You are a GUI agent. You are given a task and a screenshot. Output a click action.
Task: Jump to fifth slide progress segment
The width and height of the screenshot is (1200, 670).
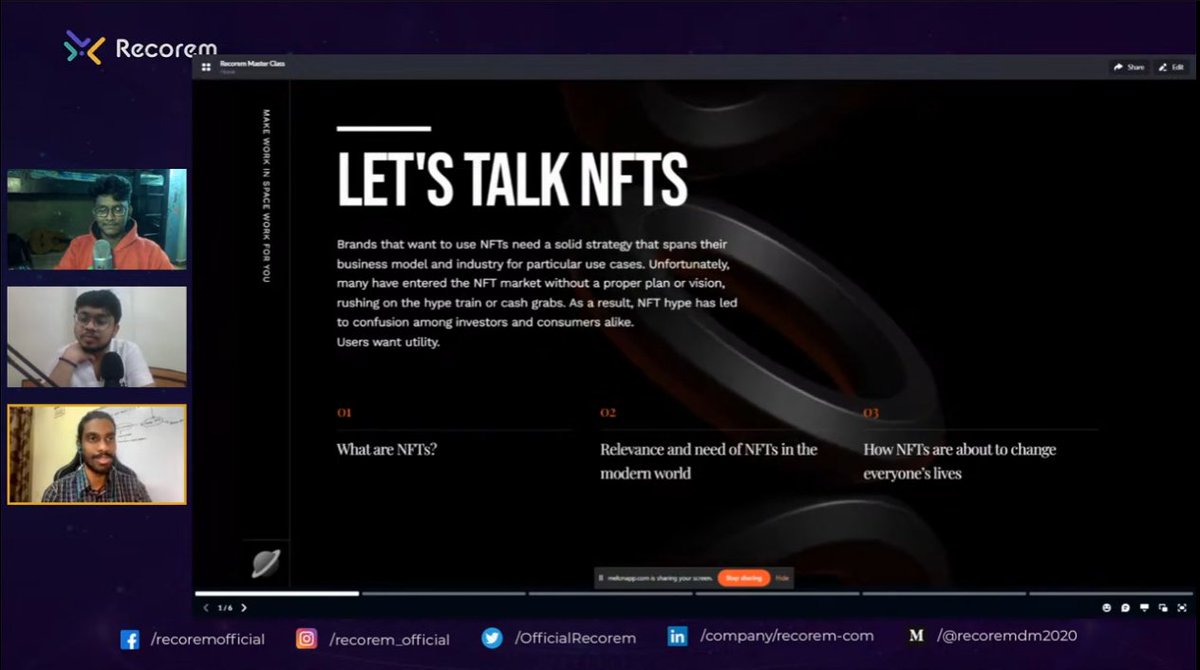point(945,593)
